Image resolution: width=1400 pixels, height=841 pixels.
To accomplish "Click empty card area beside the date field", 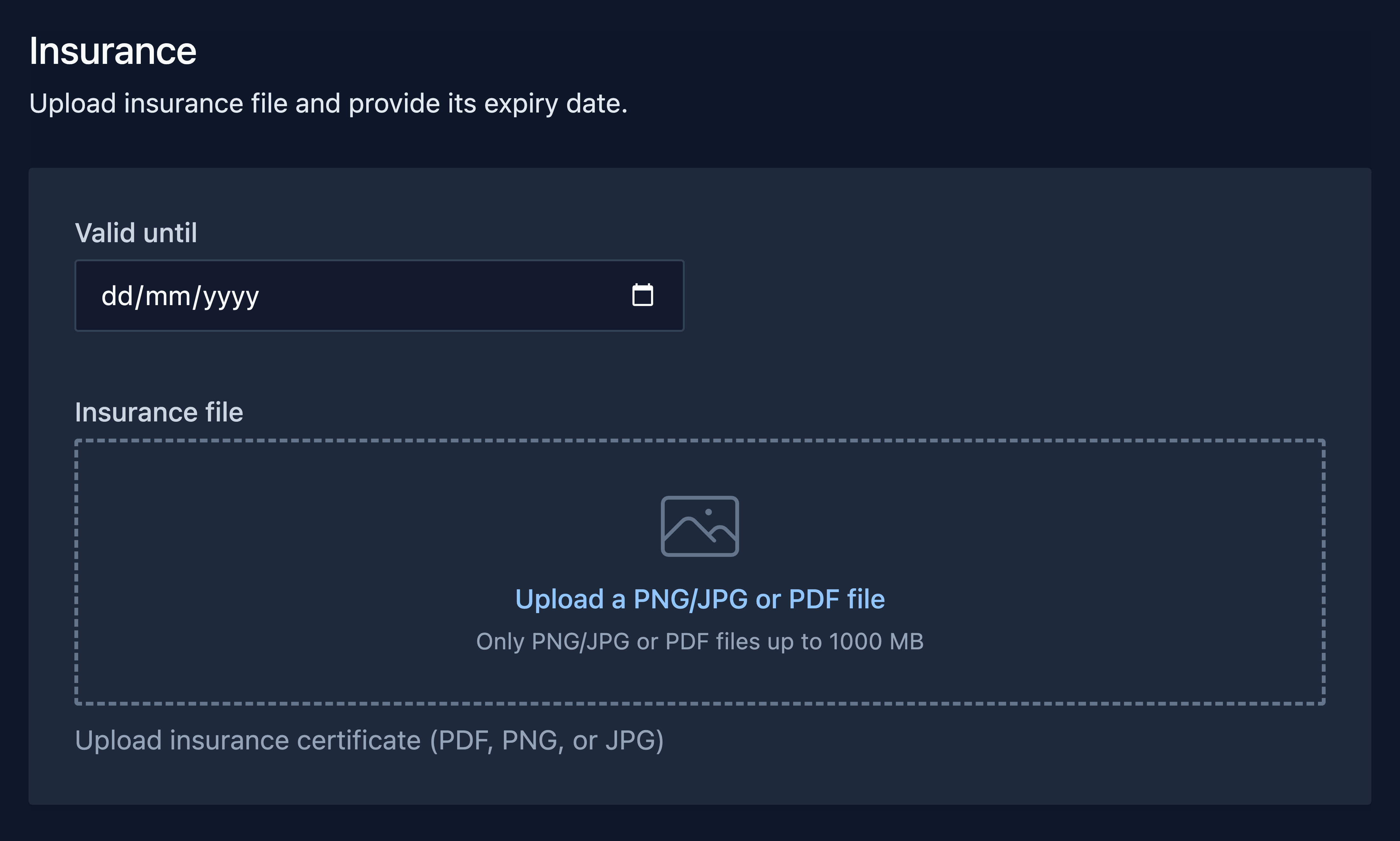I will point(1020,295).
